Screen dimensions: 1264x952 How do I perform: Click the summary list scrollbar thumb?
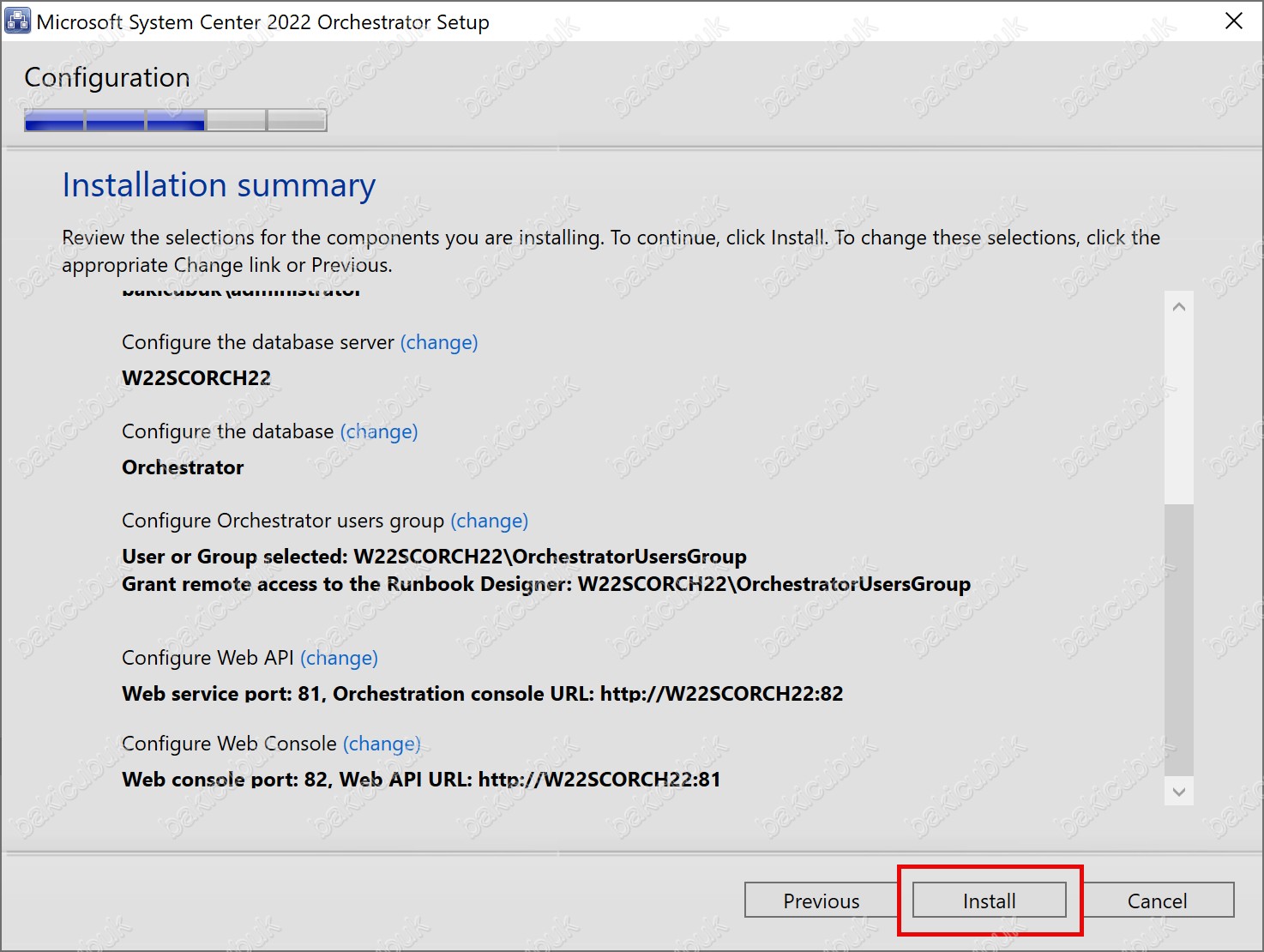coord(1179,641)
